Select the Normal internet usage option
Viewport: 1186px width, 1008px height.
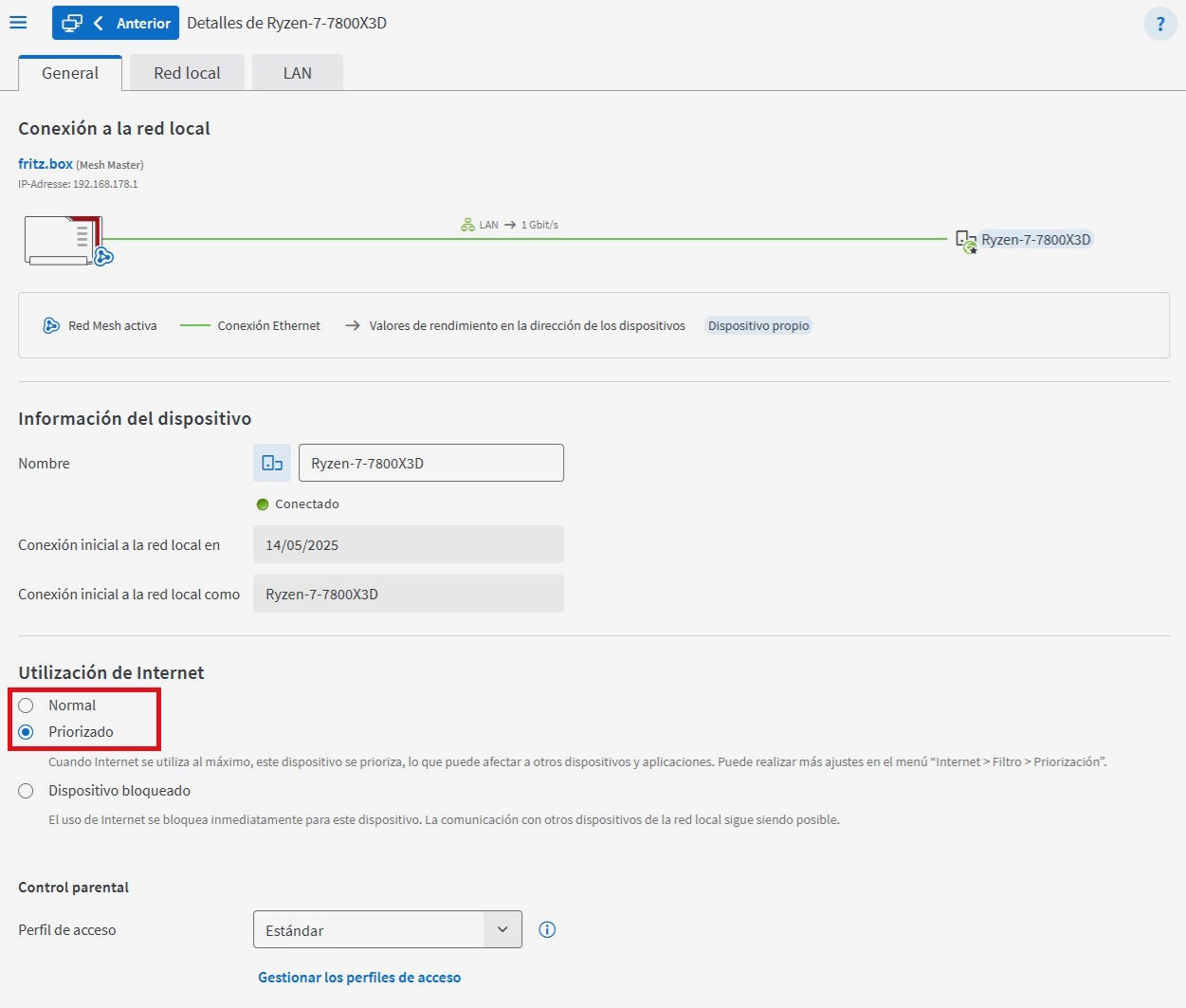27,706
